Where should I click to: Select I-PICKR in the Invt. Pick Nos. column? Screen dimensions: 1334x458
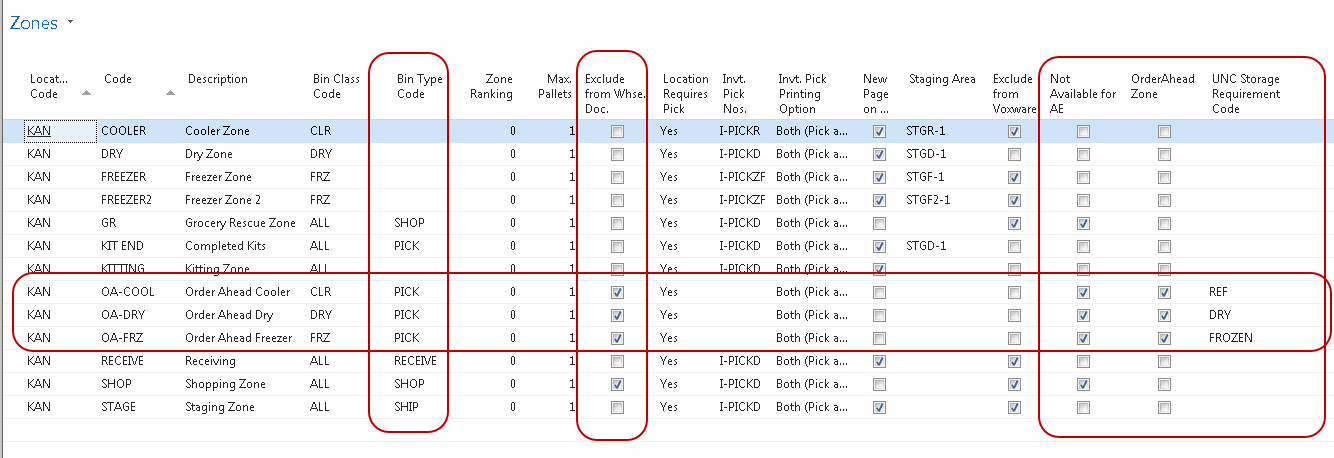pos(741,131)
